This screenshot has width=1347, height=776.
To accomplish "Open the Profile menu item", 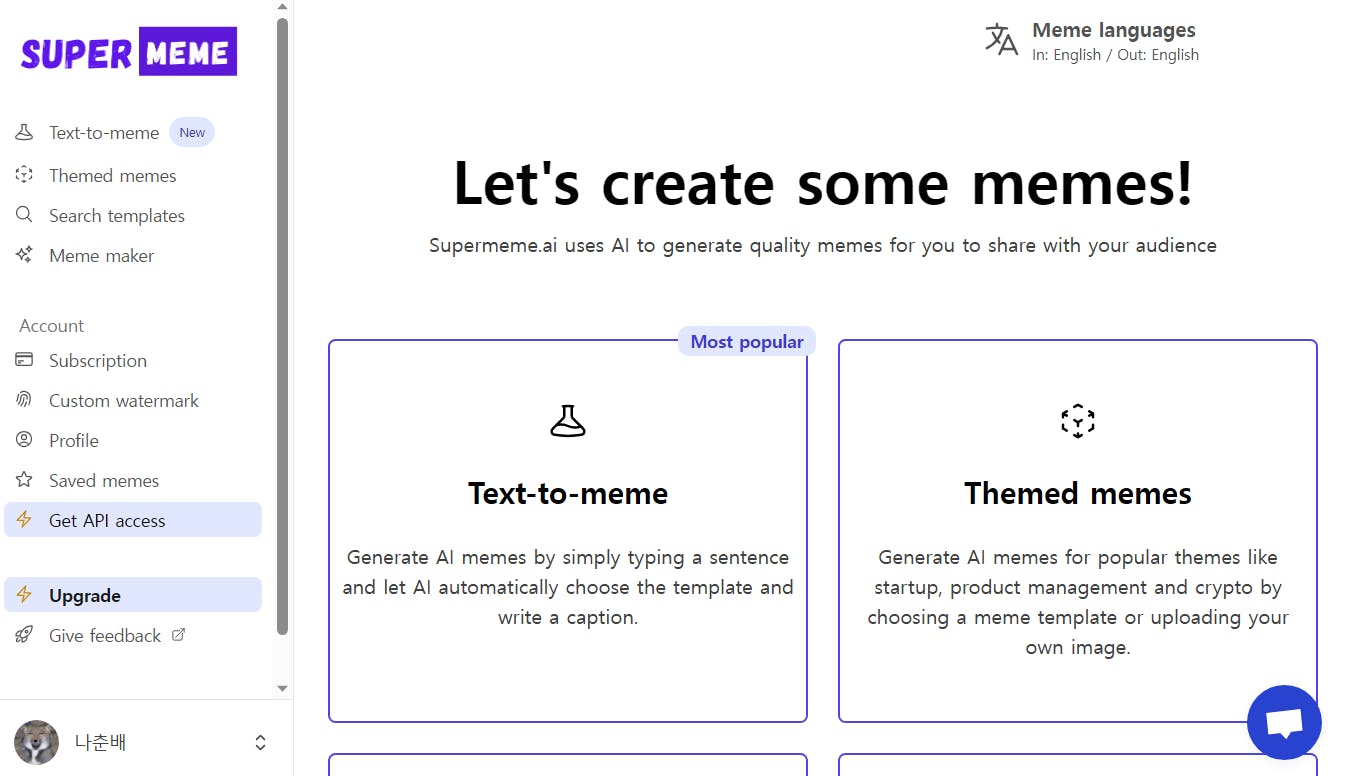I will (74, 440).
